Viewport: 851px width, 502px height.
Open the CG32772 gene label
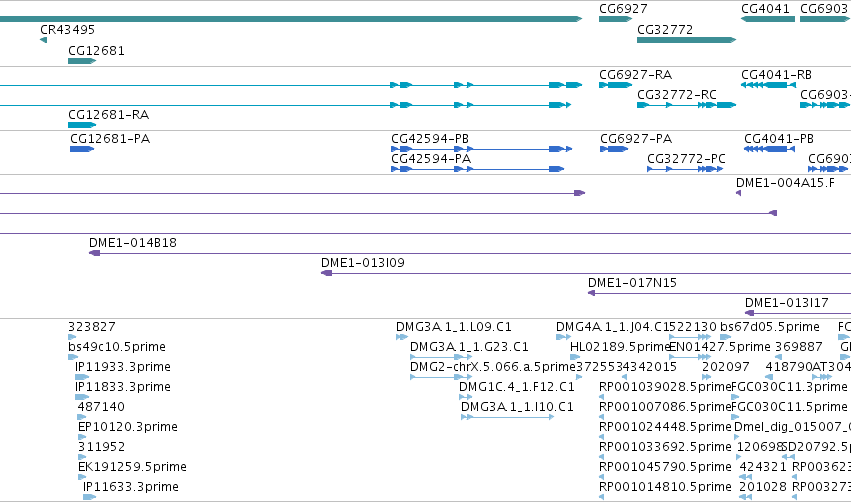[x=665, y=29]
